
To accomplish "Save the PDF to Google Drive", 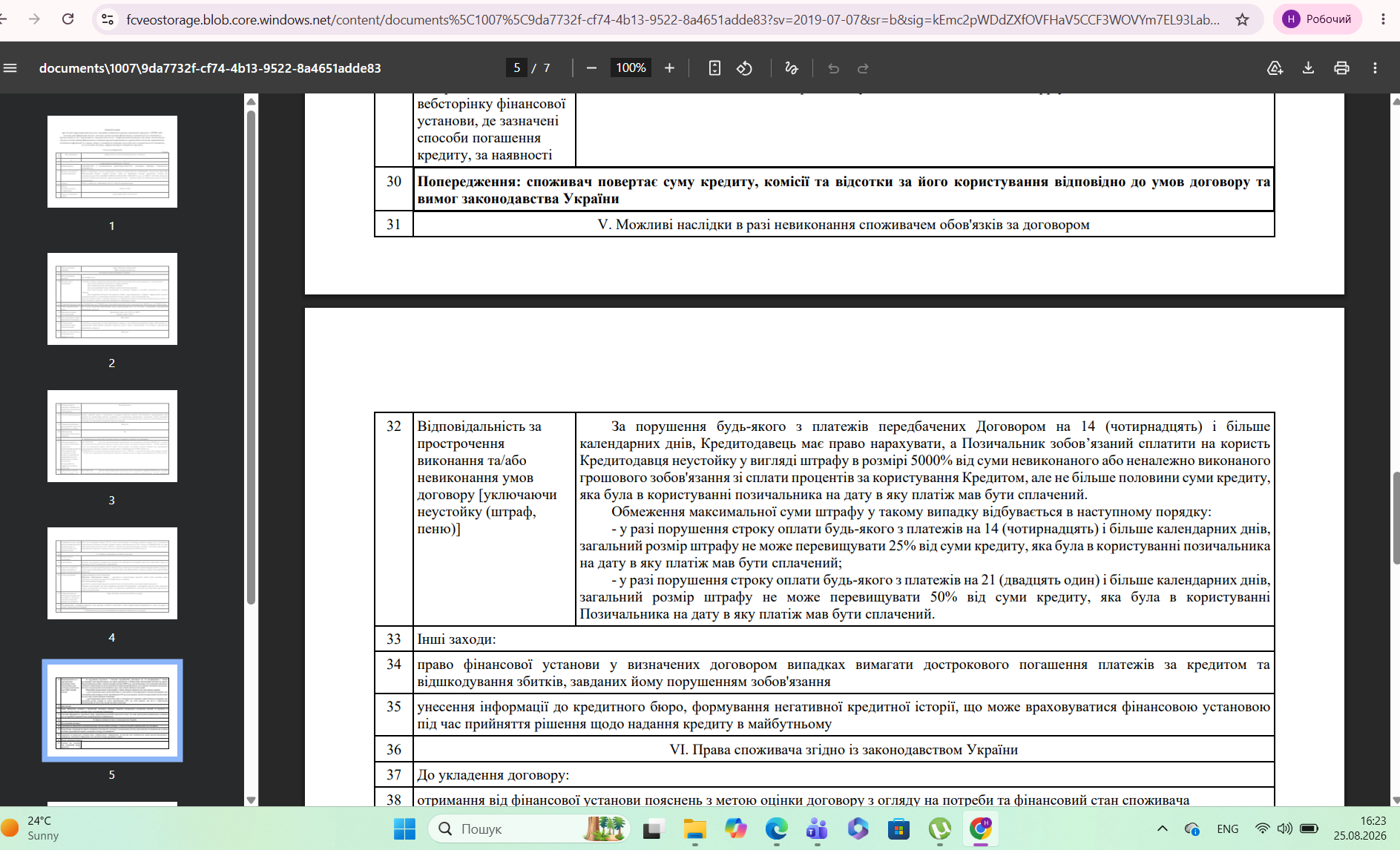I will click(x=1275, y=68).
